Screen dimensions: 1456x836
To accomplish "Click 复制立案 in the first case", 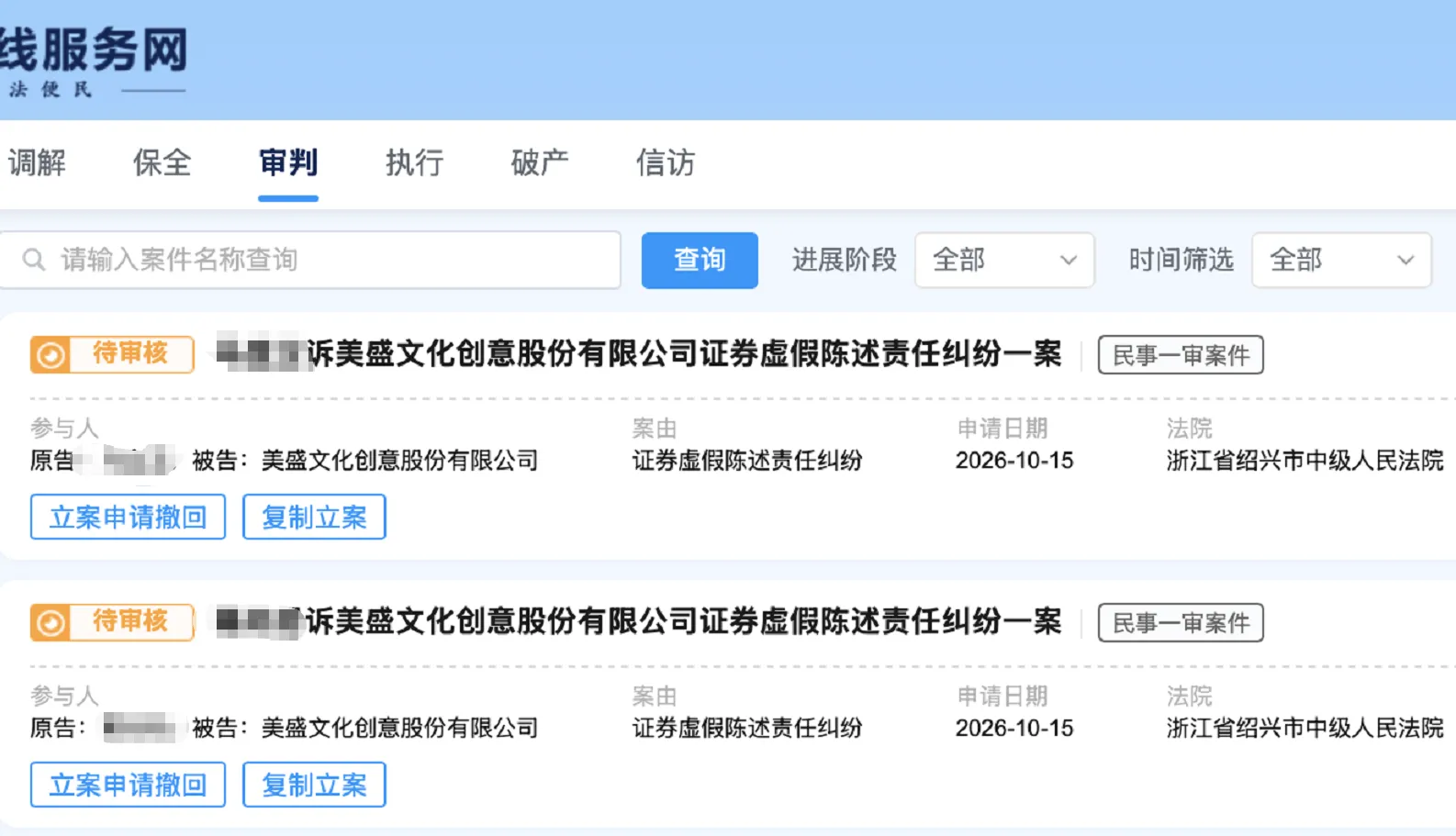I will pyautogui.click(x=314, y=517).
